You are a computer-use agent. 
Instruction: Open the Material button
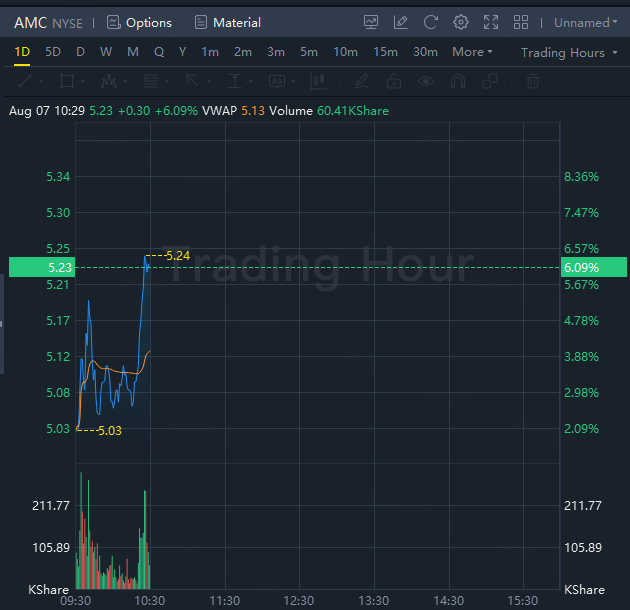pos(228,22)
